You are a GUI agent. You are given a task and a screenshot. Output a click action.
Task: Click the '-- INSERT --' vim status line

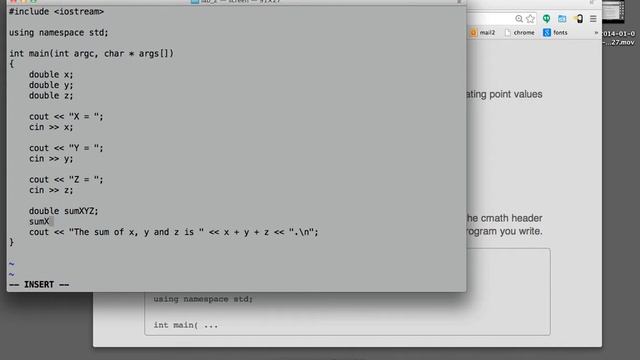click(39, 284)
